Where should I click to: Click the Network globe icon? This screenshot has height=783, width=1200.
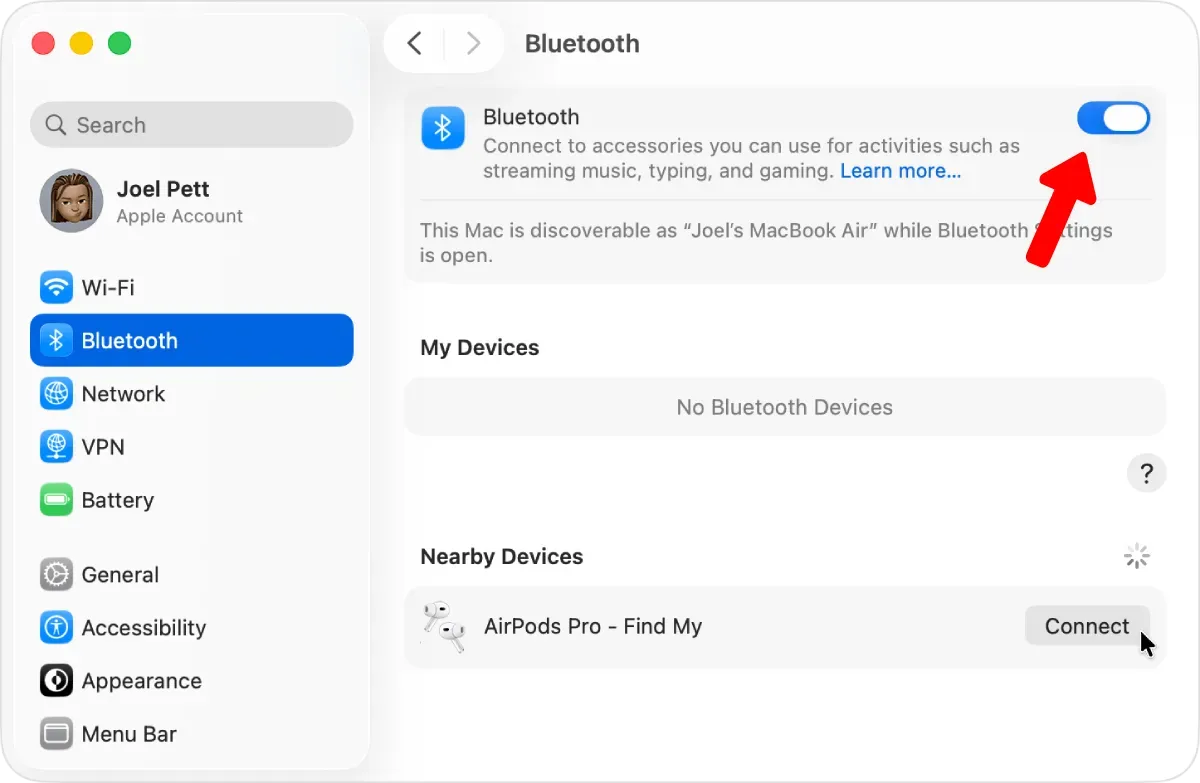(56, 394)
